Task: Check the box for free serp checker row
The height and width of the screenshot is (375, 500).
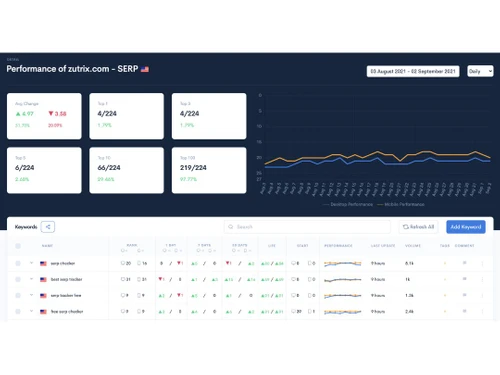Action: 18,311
